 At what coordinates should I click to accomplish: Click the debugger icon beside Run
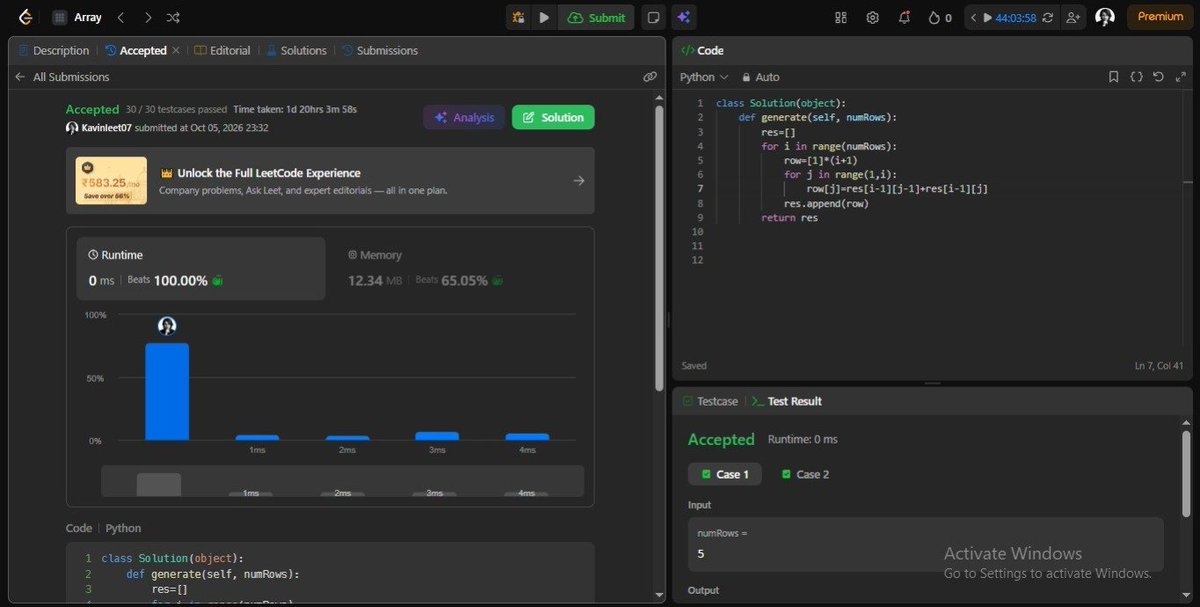[518, 17]
